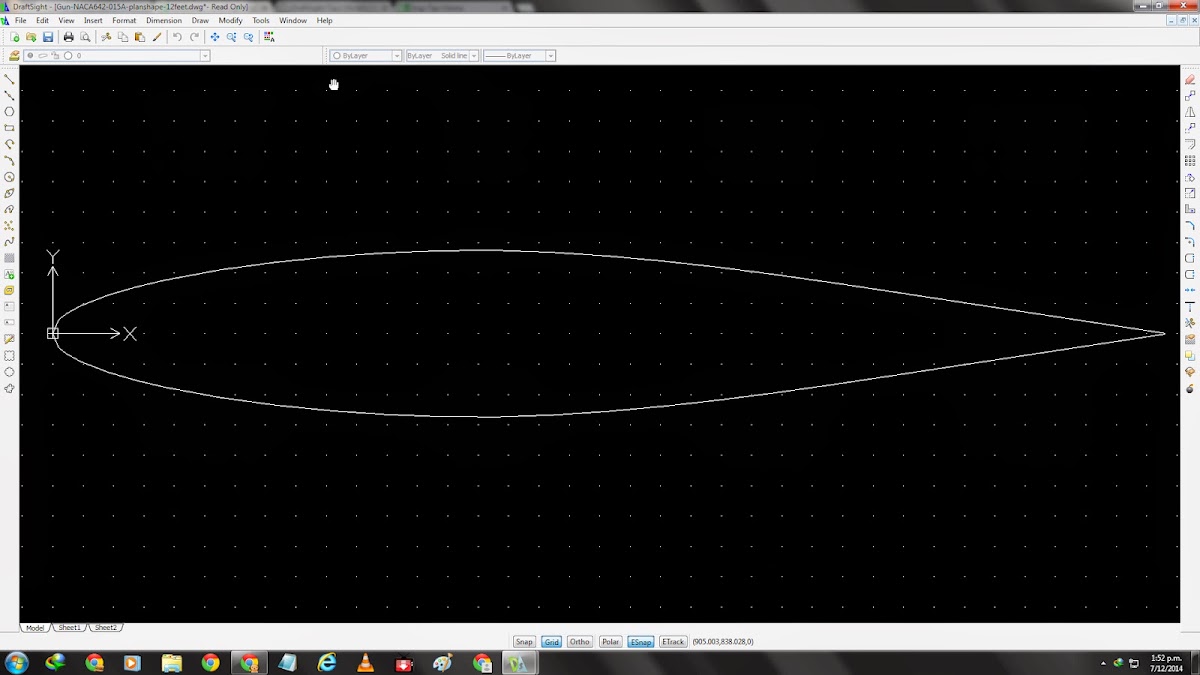Select the Hatch fill tool
The image size is (1200, 675).
click(10, 258)
